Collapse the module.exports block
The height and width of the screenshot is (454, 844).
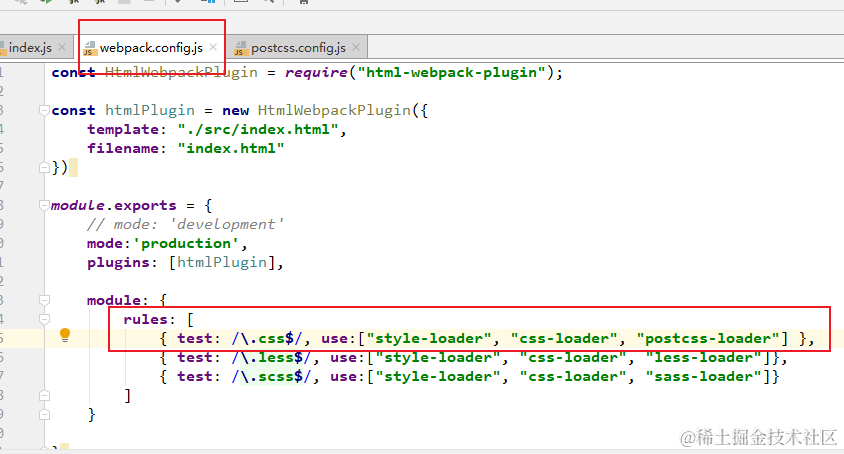click(x=44, y=205)
